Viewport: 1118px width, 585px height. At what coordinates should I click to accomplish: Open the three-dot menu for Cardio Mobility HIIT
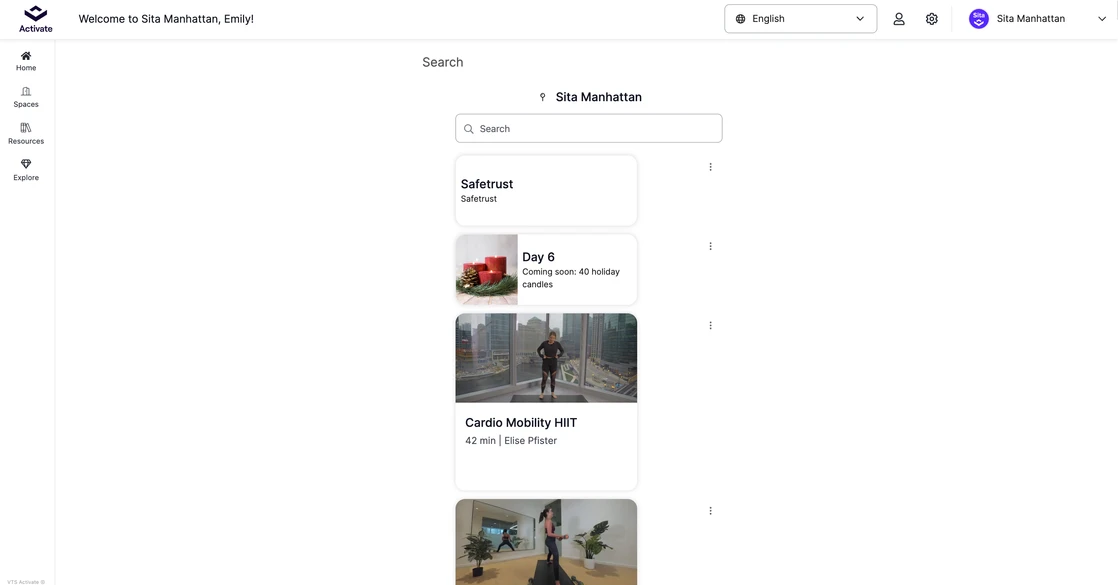click(710, 325)
